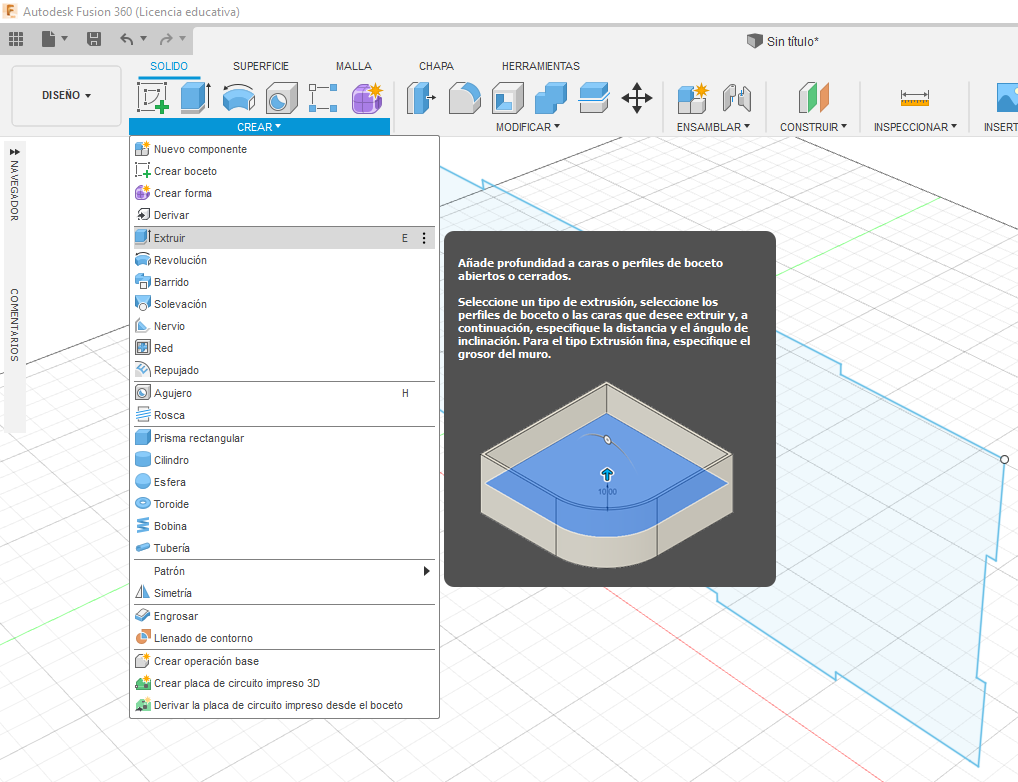Screen dimensions: 1018x782
Task: Select Esfera in the Crear menu
Action: pos(284,483)
